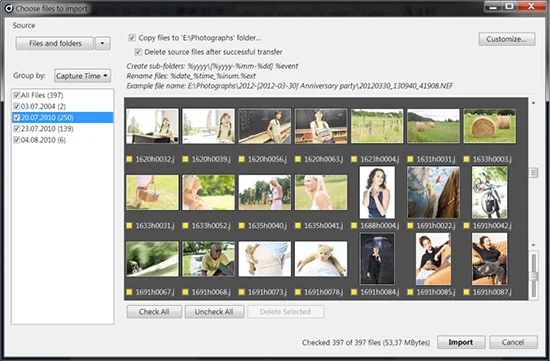Click the thumbnail list scrollbar handle
550x361 pixels.
pyautogui.click(x=533, y=172)
